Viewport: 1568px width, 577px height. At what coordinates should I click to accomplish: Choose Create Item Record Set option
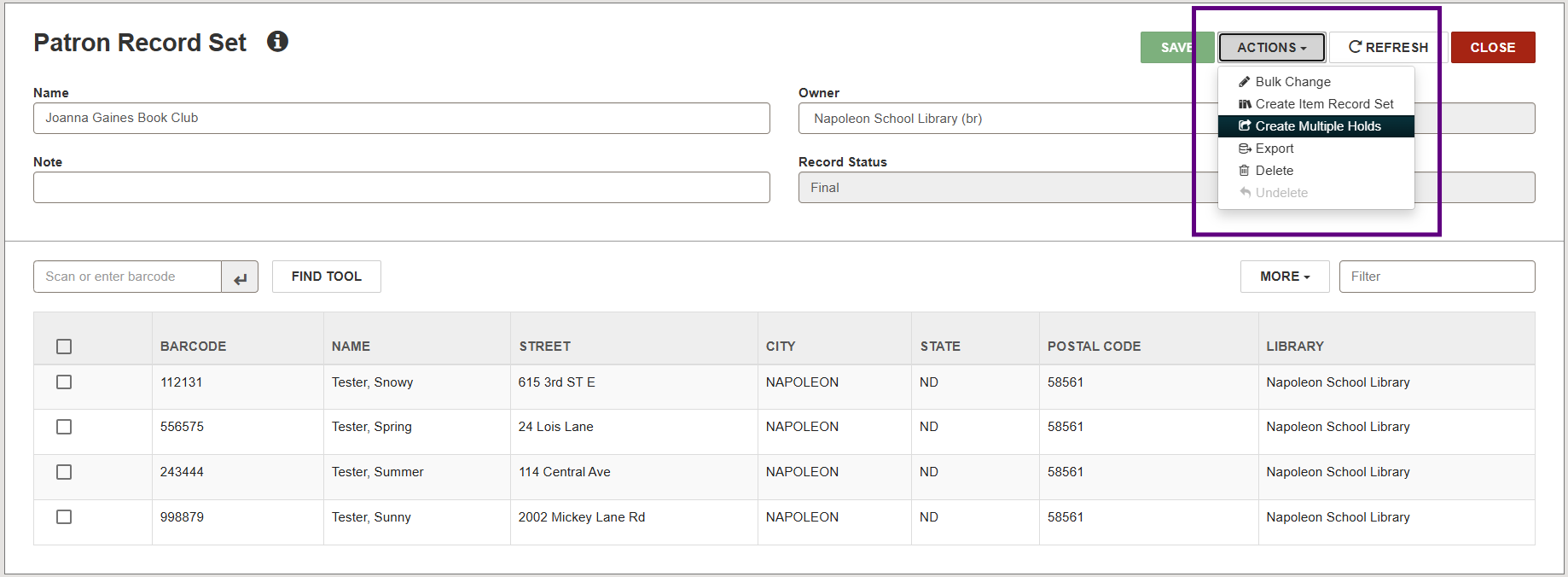pyautogui.click(x=1315, y=104)
